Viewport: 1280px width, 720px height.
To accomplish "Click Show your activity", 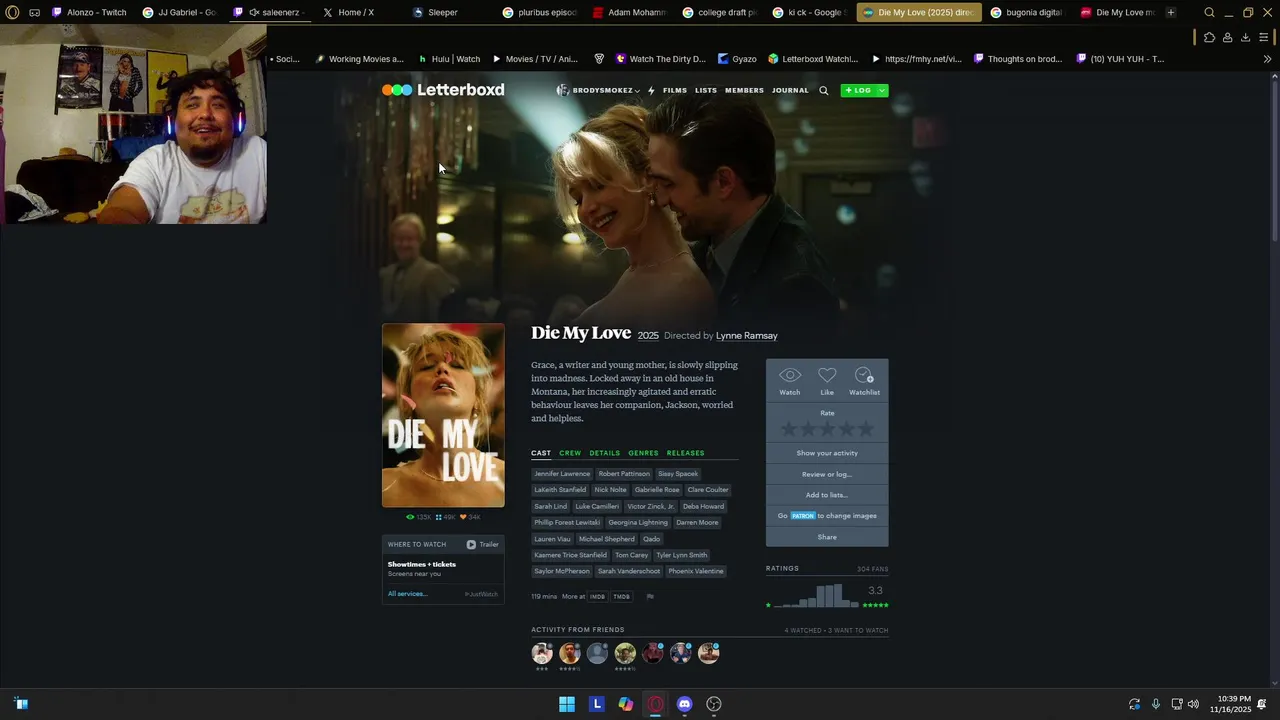I will (x=827, y=453).
